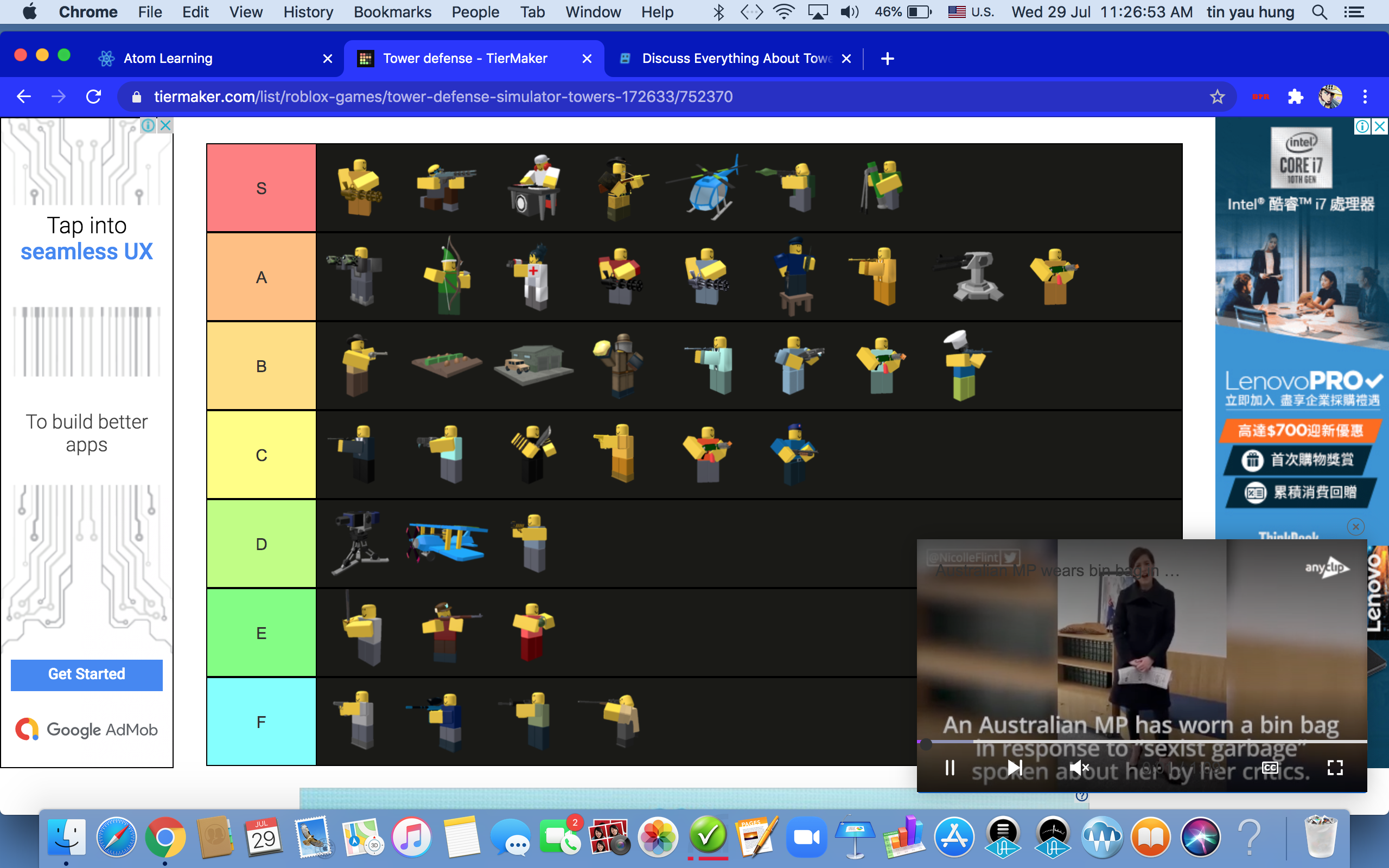Open the Chrome extensions puzzle icon
Viewport: 1389px width, 868px height.
click(1295, 97)
